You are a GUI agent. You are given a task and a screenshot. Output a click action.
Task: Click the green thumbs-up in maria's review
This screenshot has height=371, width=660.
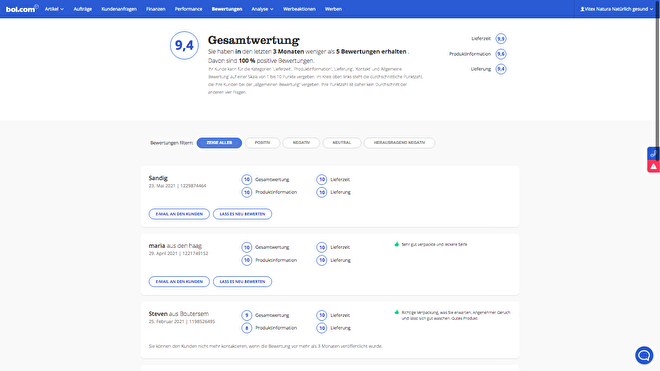[397, 244]
